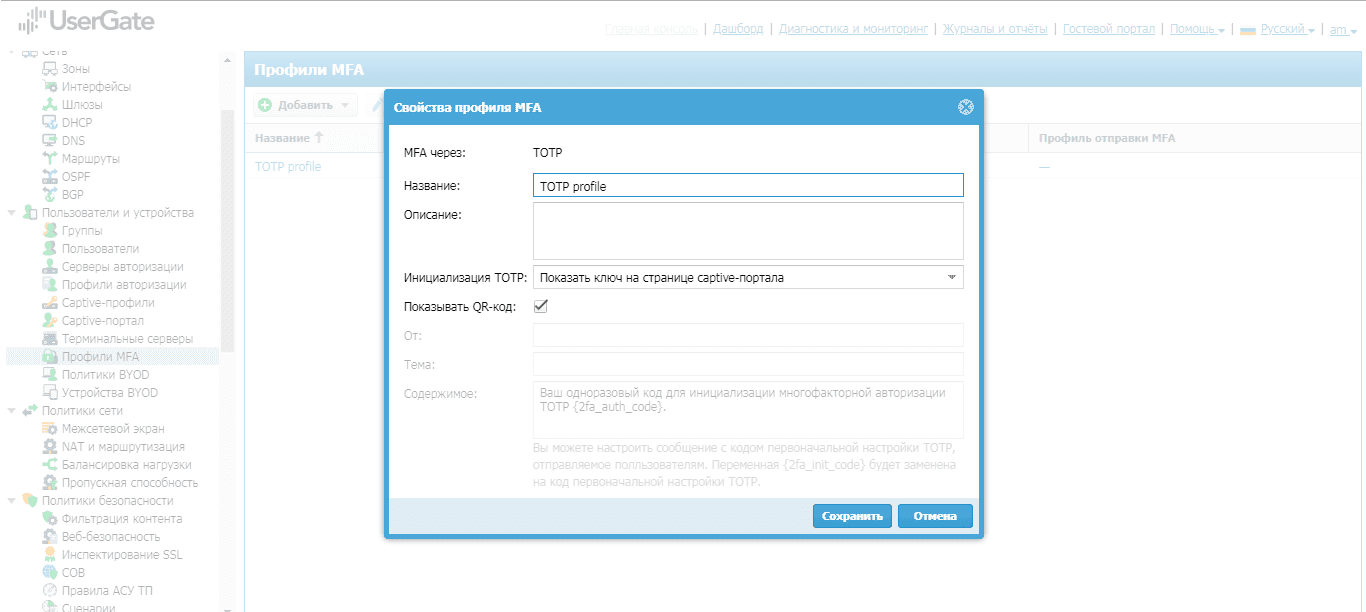Open Главная консоль link
The width and height of the screenshot is (1366, 612).
click(651, 29)
